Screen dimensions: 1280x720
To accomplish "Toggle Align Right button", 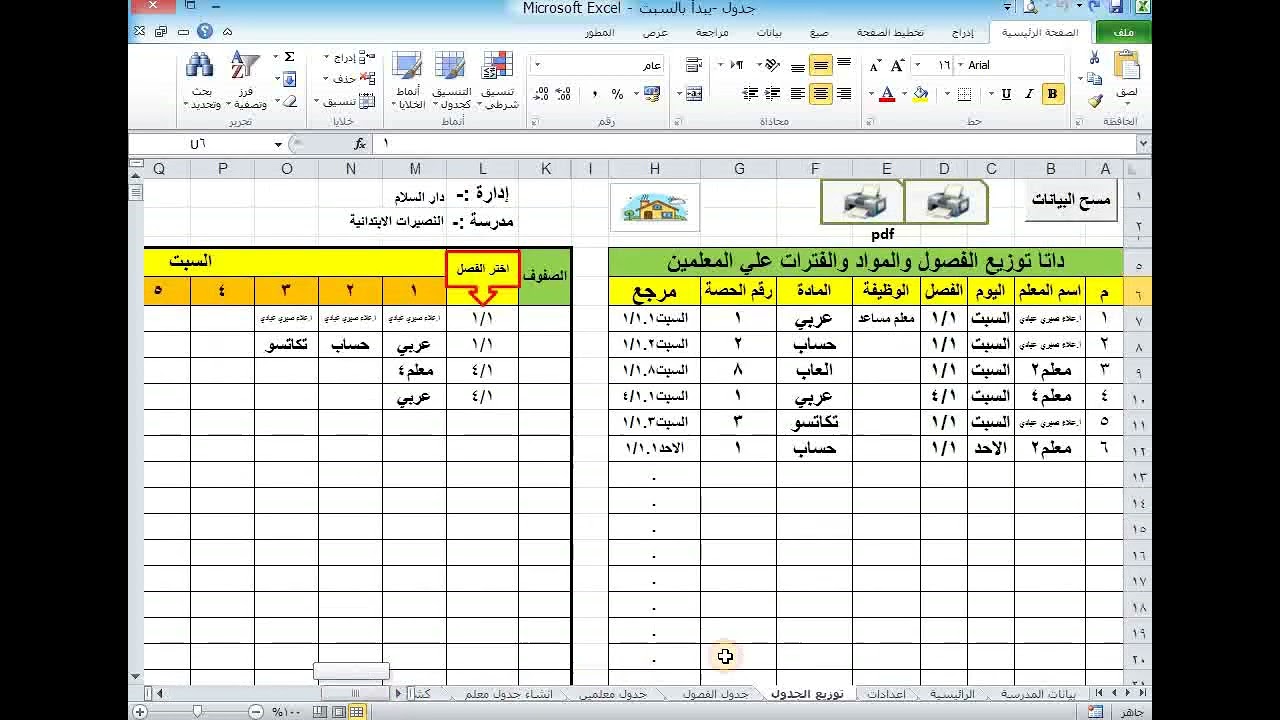I will tap(844, 94).
